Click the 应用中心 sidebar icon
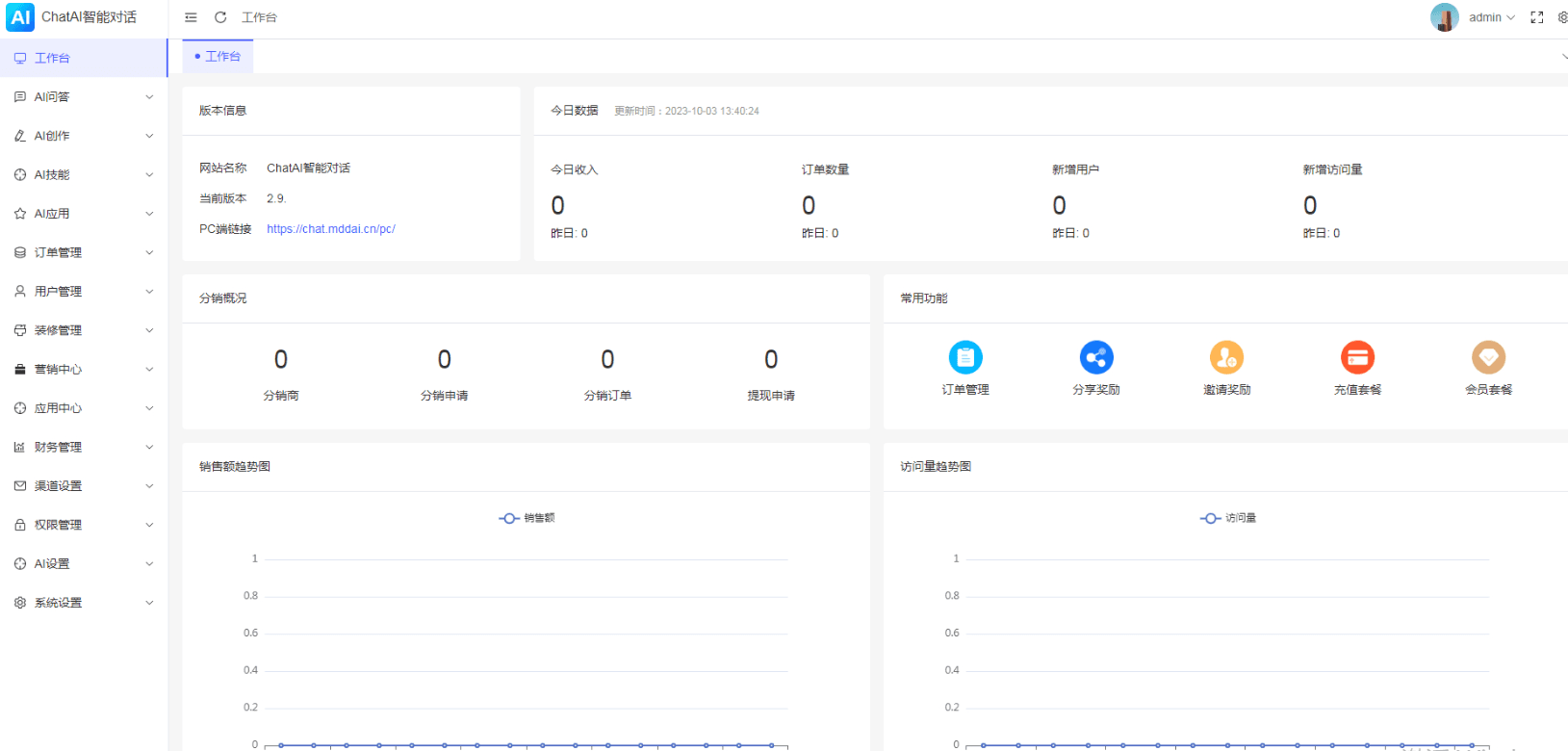 (20, 408)
